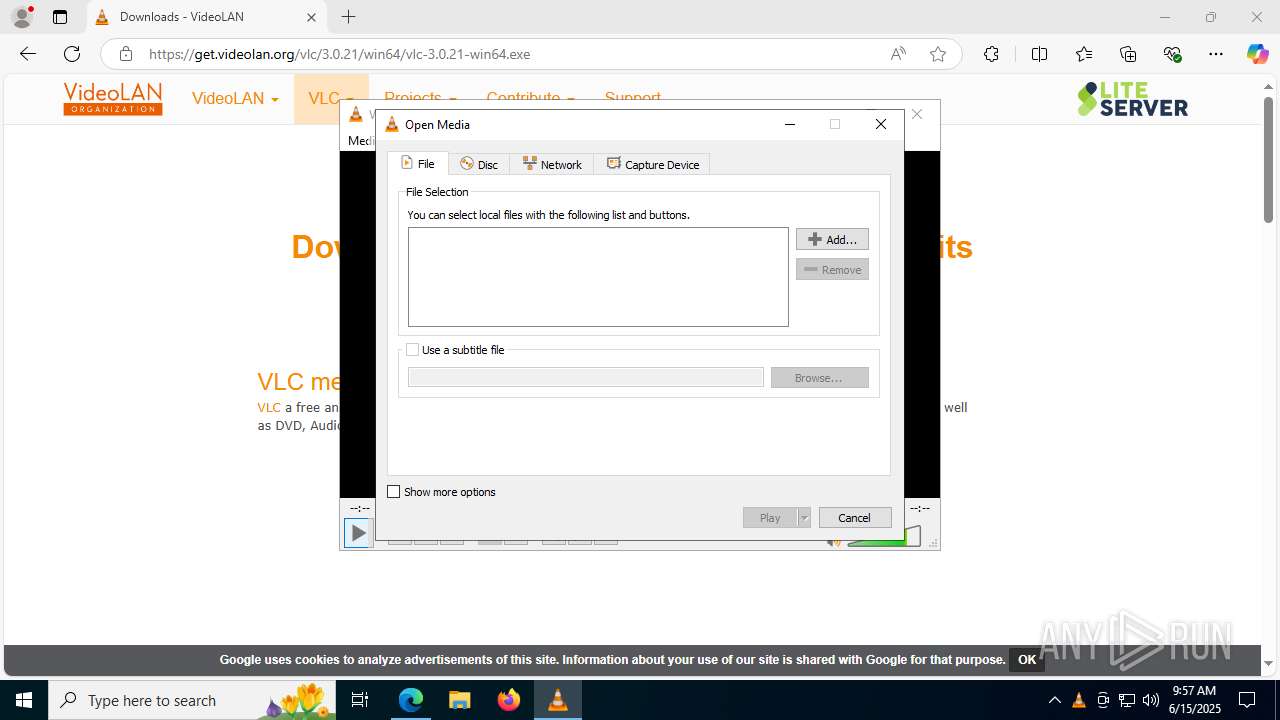Close the Downloads - VideoLAN tab
This screenshot has height=720, width=1280.
(310, 17)
